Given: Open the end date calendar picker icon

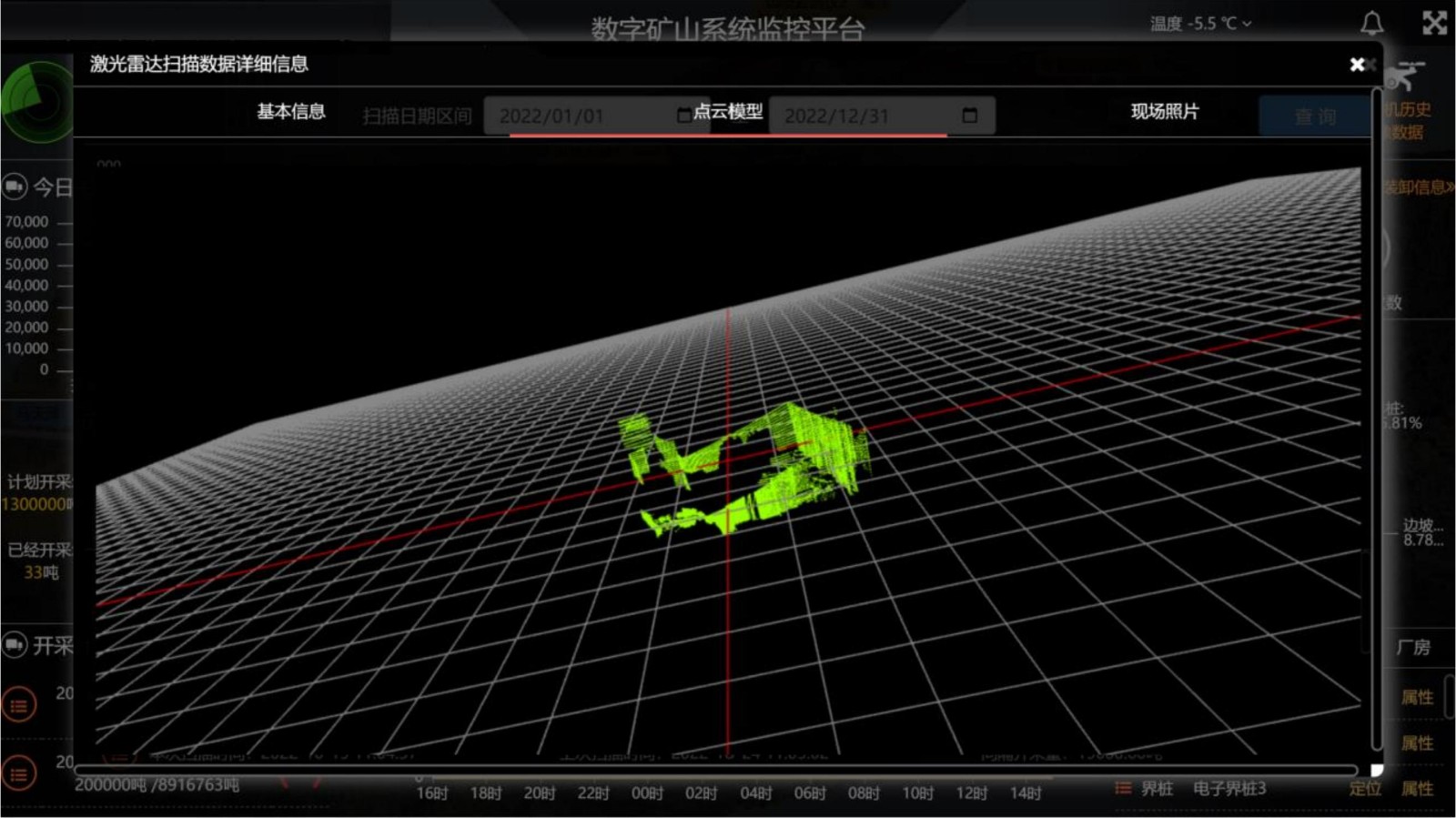Looking at the screenshot, I should click(x=969, y=116).
